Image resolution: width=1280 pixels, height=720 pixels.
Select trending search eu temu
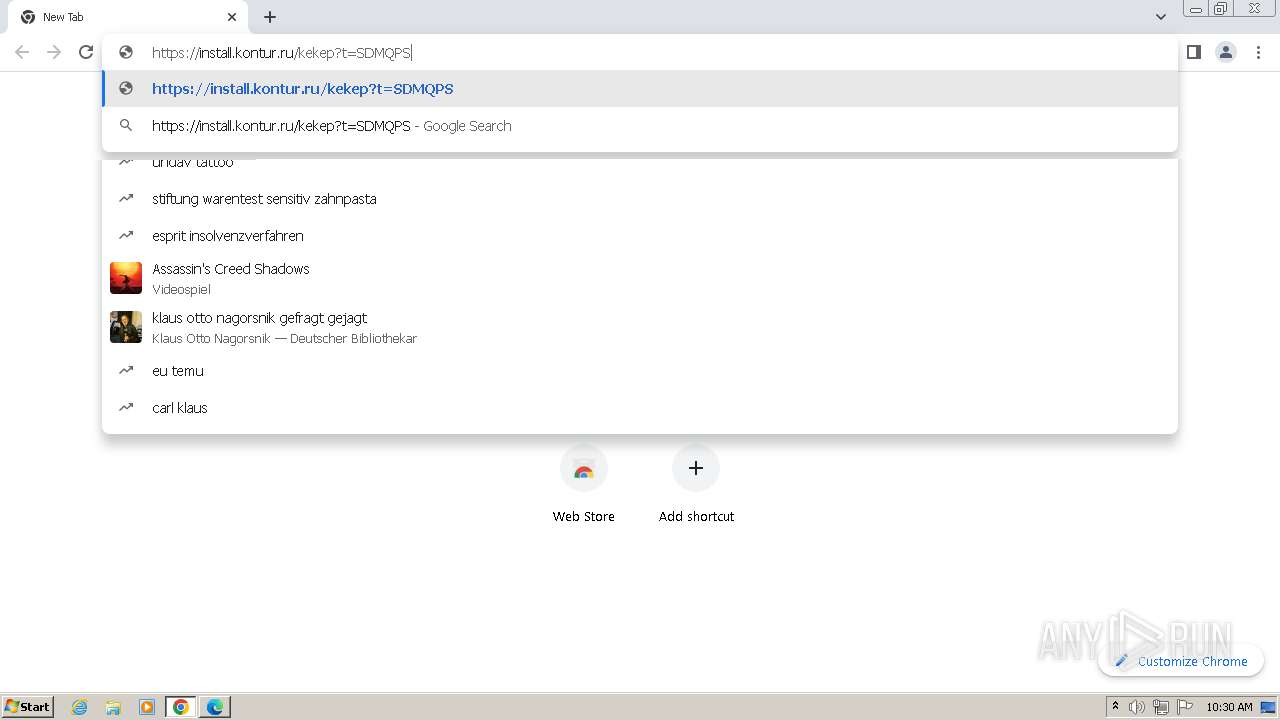(640, 371)
